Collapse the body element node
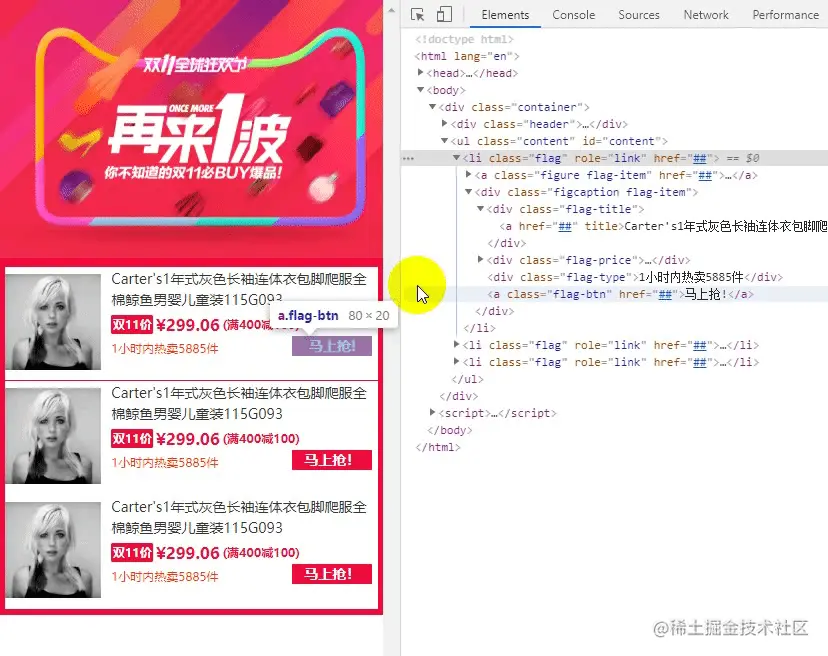This screenshot has width=828, height=656. pyautogui.click(x=420, y=89)
